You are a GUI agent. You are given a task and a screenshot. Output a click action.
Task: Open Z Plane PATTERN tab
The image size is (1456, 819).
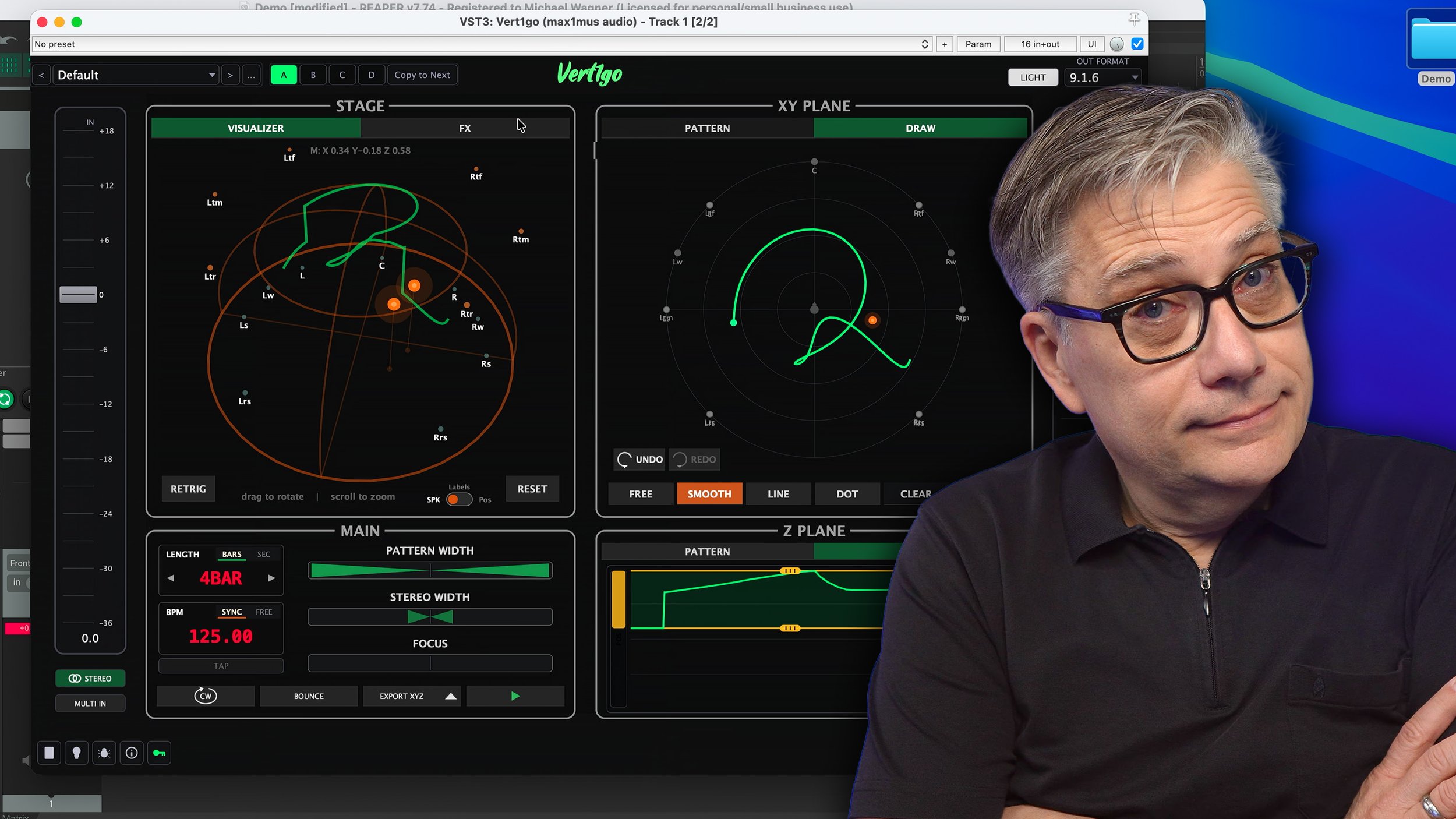[707, 552]
